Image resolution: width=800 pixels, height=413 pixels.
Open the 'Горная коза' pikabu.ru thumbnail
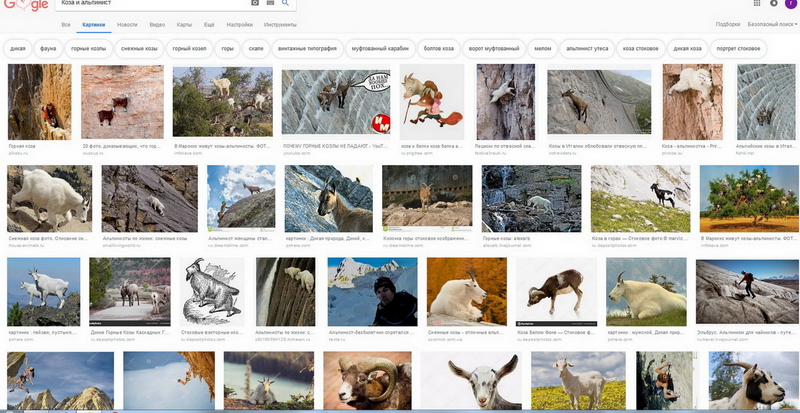coord(40,102)
